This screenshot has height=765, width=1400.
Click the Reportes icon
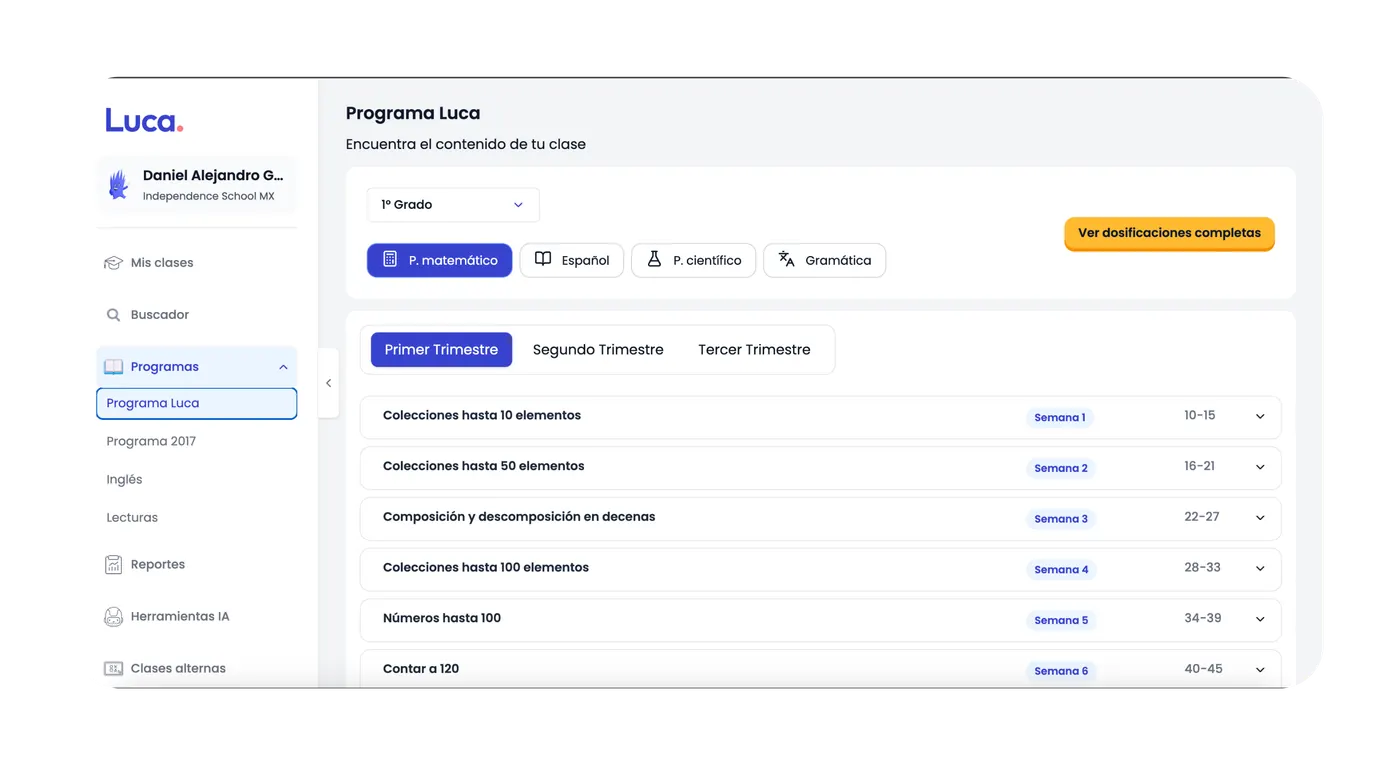pyautogui.click(x=114, y=565)
